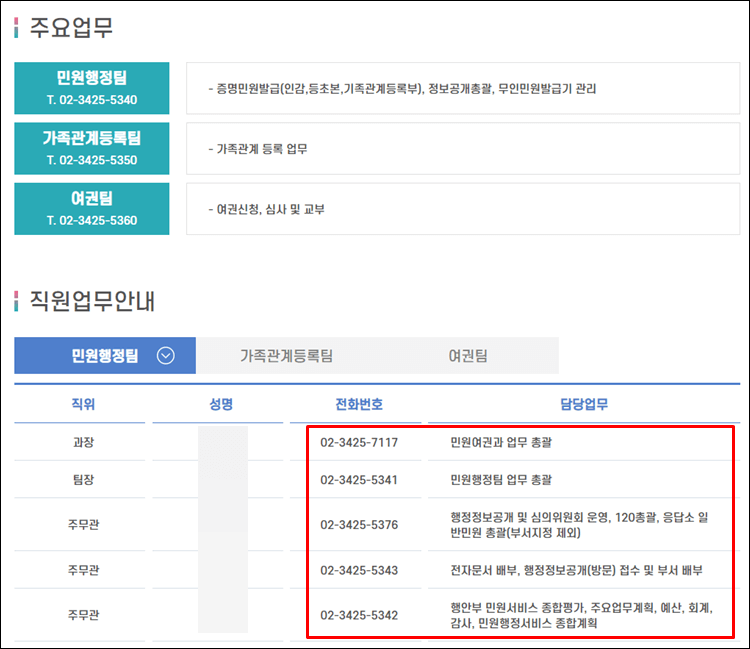
Task: Select phone number 02-3425-7117
Action: tap(359, 442)
